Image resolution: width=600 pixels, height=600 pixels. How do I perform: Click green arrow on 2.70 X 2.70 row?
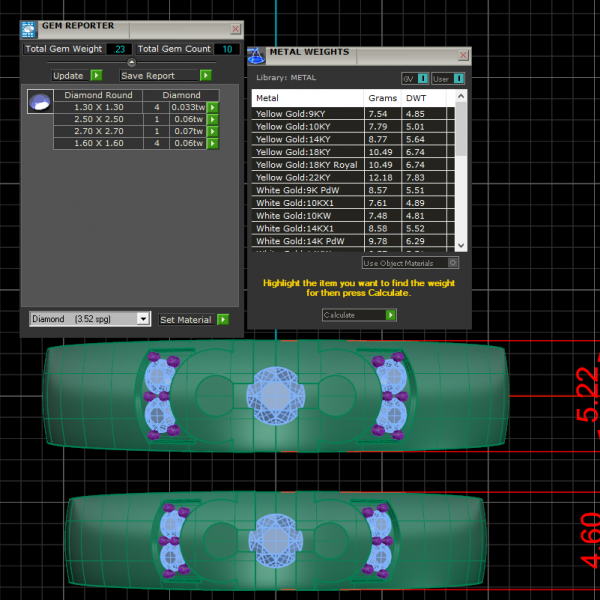click(212, 131)
